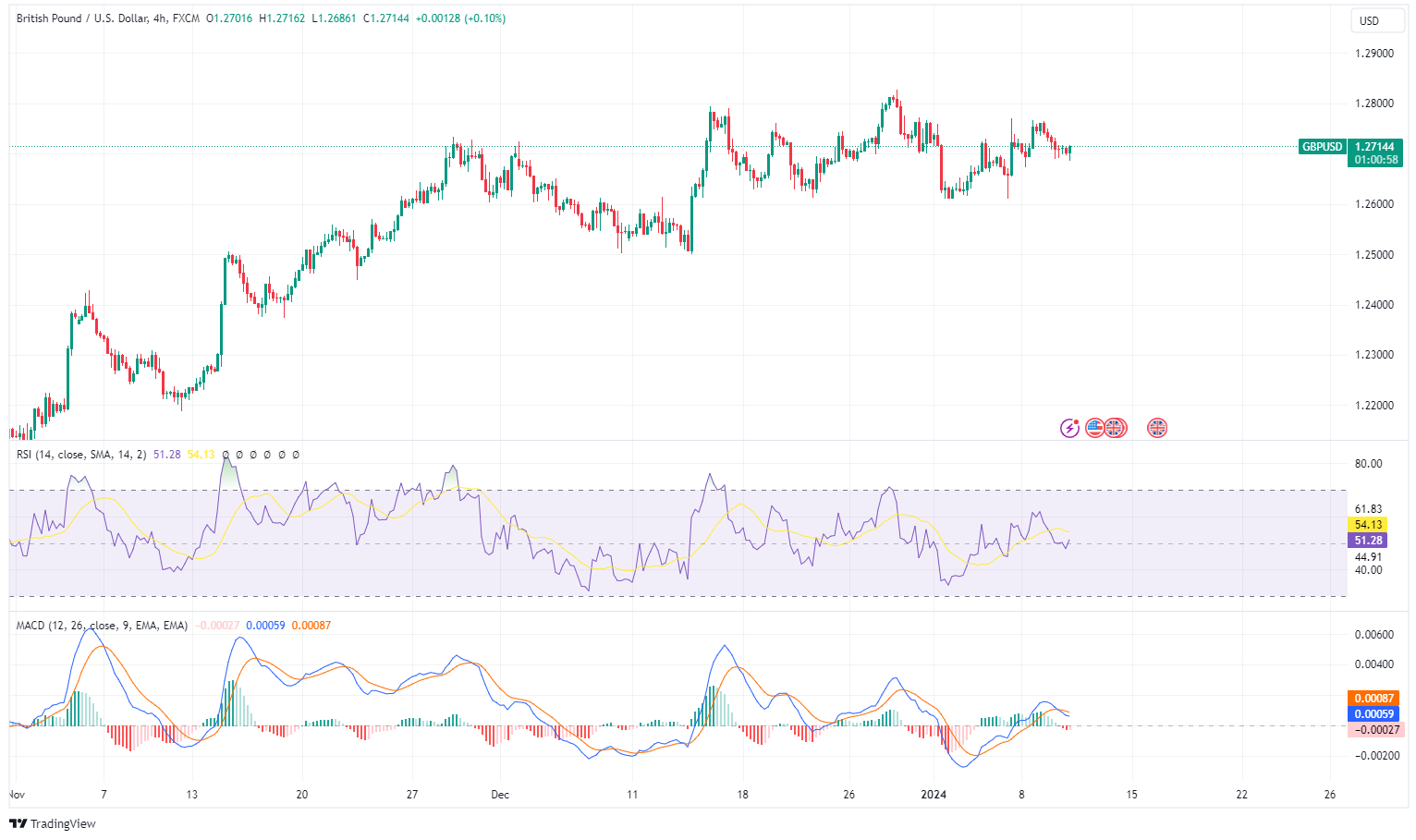Open the US flag economic event marker
The height and width of the screenshot is (840, 1416).
1094,428
